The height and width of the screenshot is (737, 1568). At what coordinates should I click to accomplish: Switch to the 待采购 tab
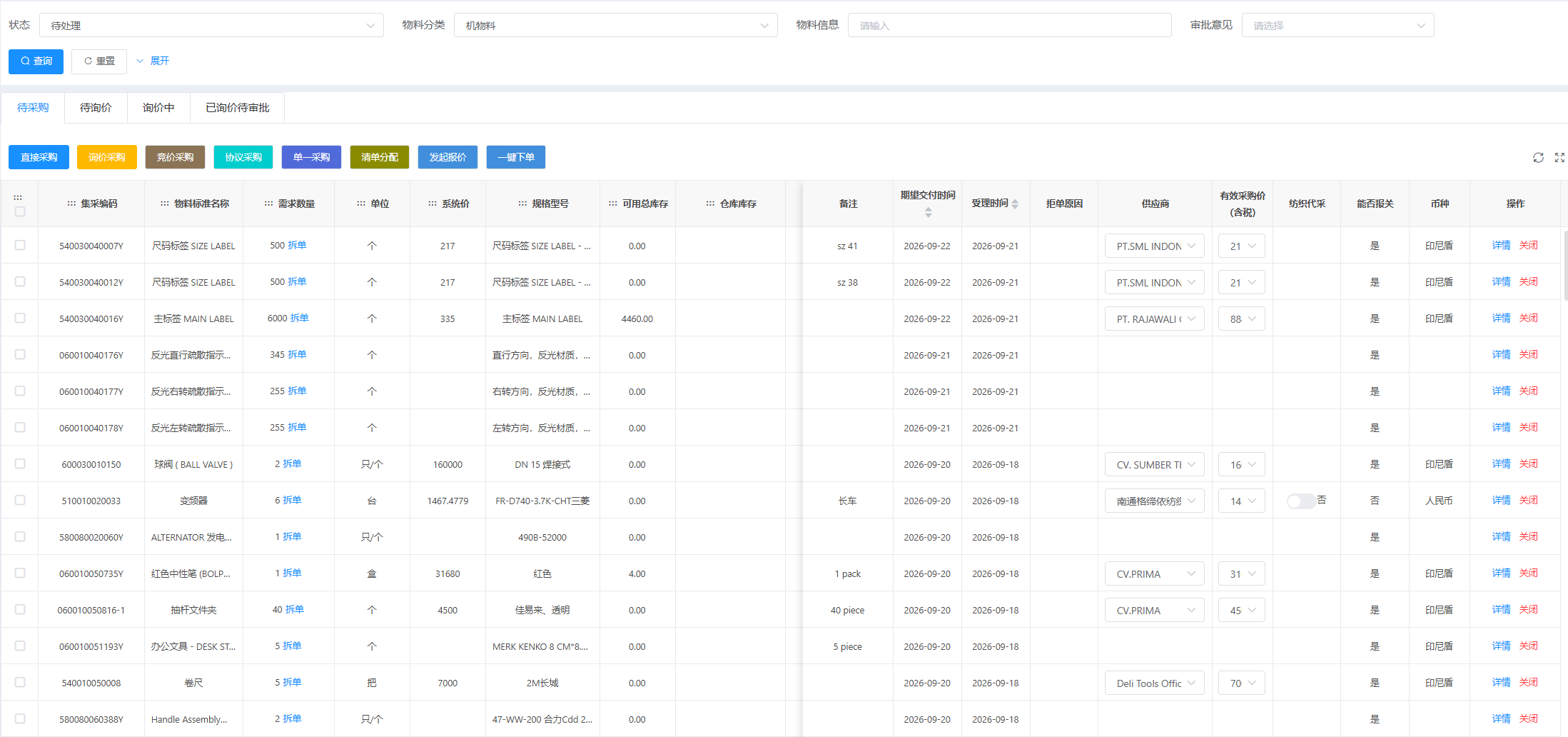click(x=33, y=108)
